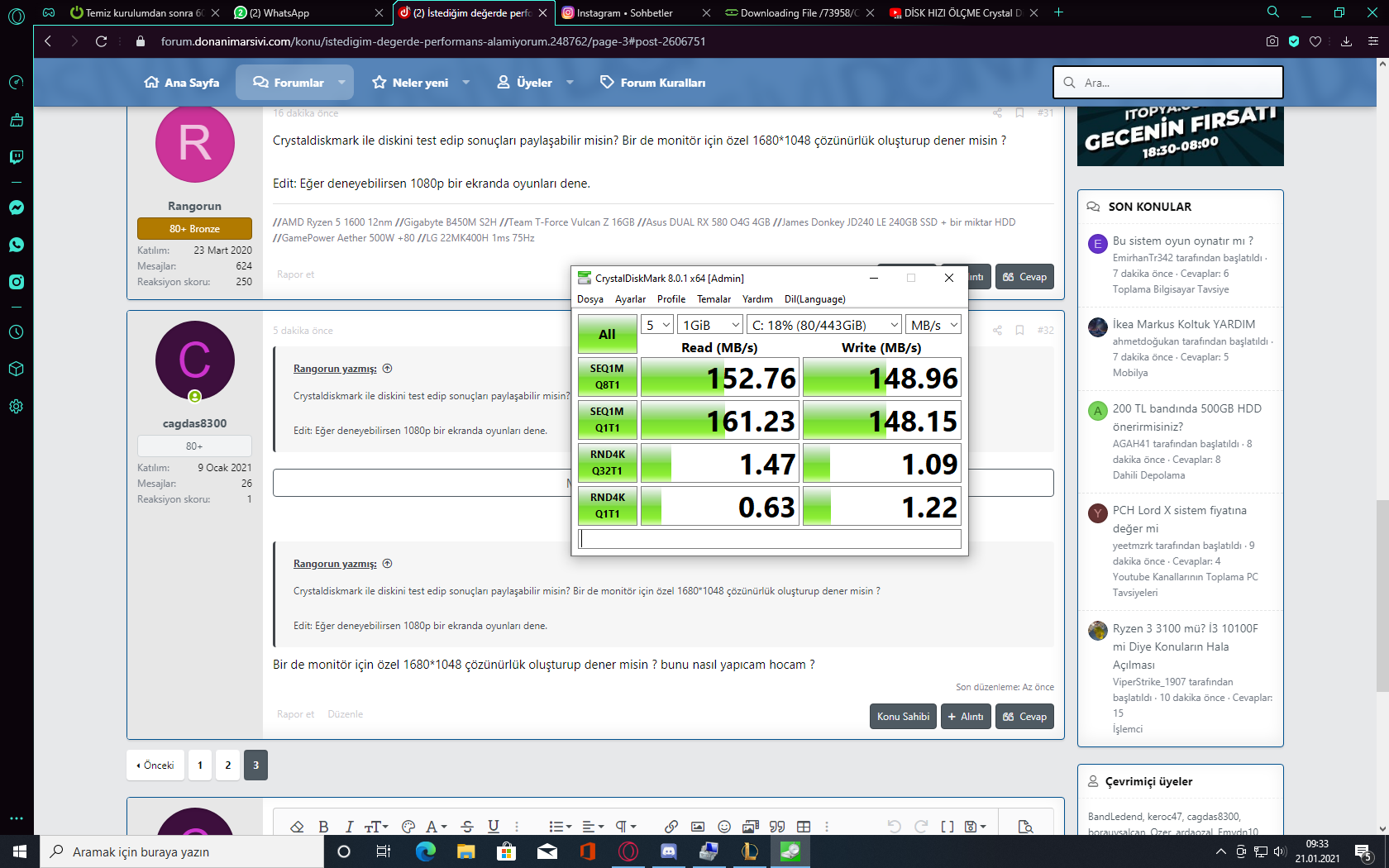Run the SEQ1M Q8T1 benchmark
The image size is (1389, 868).
[x=607, y=377]
